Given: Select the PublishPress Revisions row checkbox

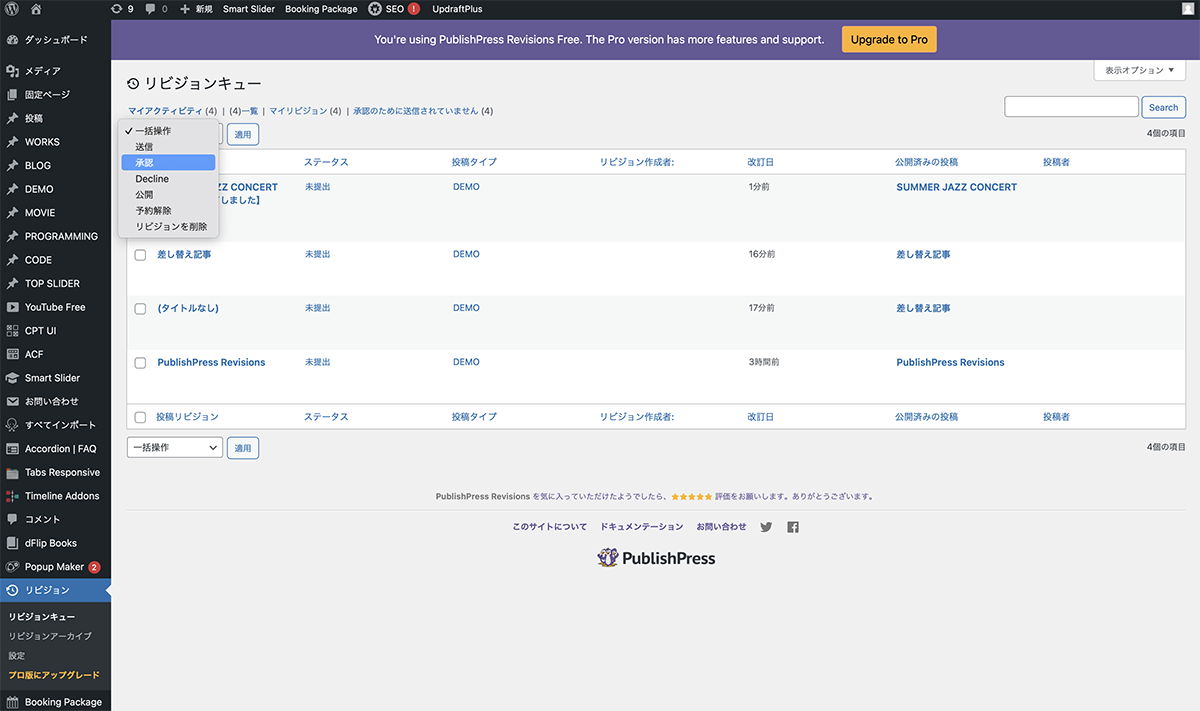Looking at the screenshot, I should point(140,363).
